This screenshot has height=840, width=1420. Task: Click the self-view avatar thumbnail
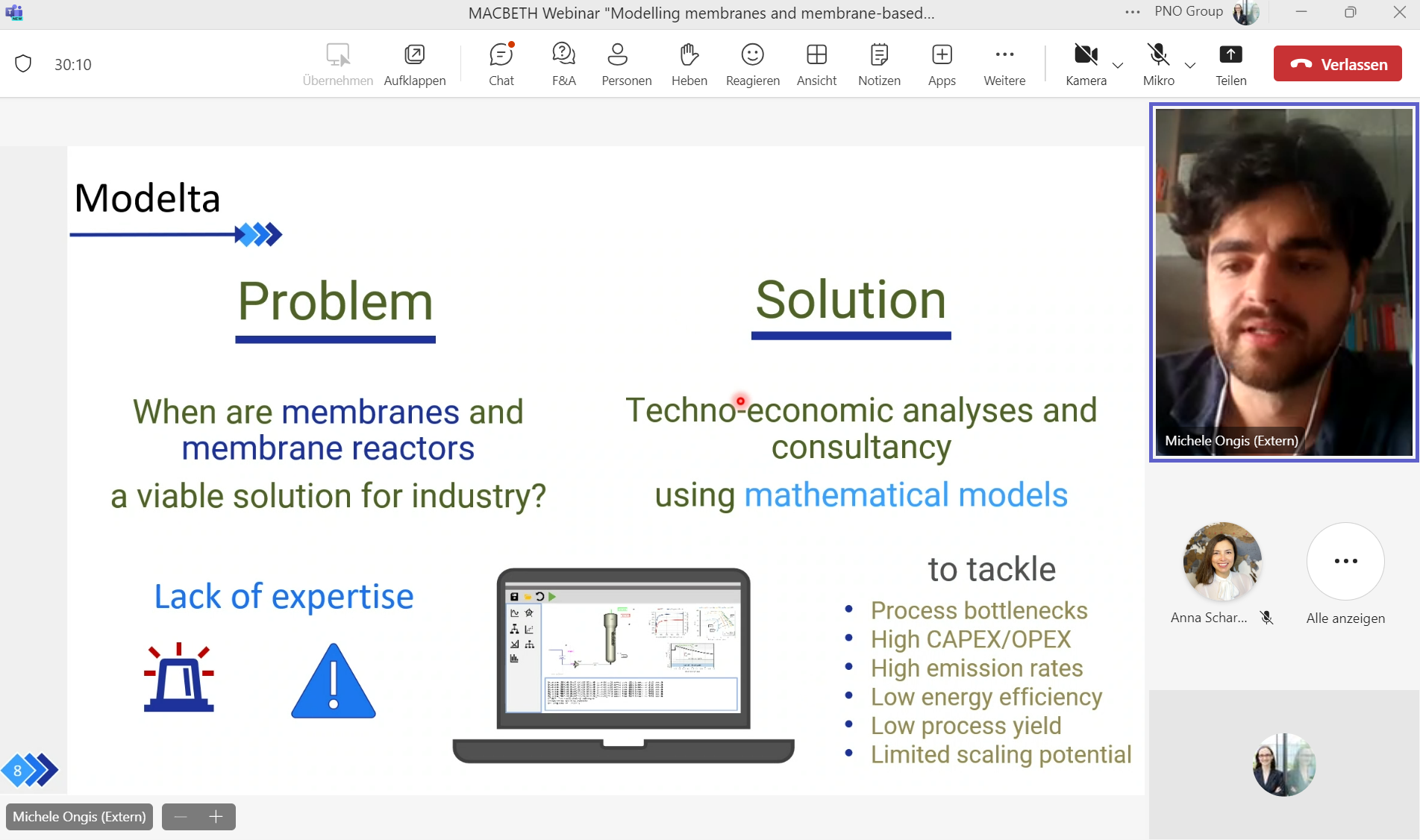[1283, 765]
